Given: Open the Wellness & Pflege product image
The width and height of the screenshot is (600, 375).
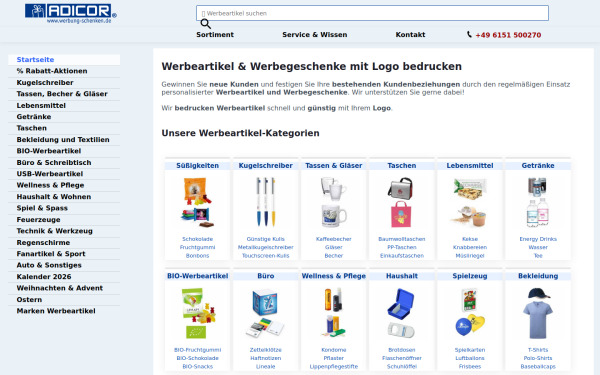Looking at the screenshot, I should [334, 313].
